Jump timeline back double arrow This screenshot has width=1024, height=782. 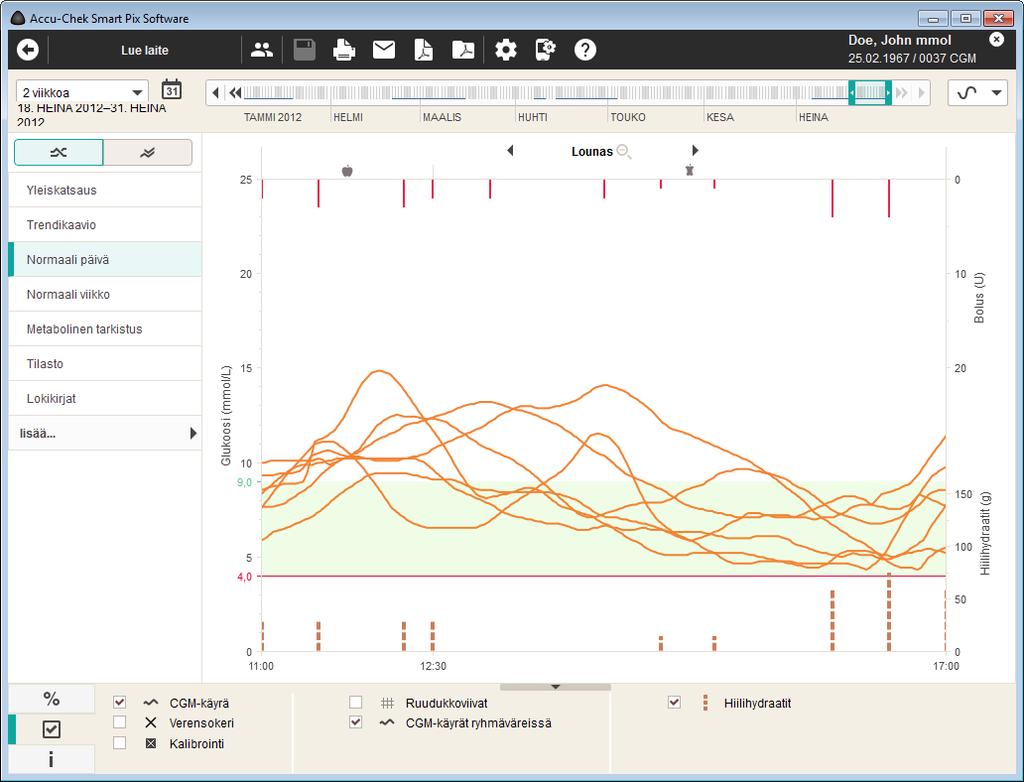(x=235, y=93)
